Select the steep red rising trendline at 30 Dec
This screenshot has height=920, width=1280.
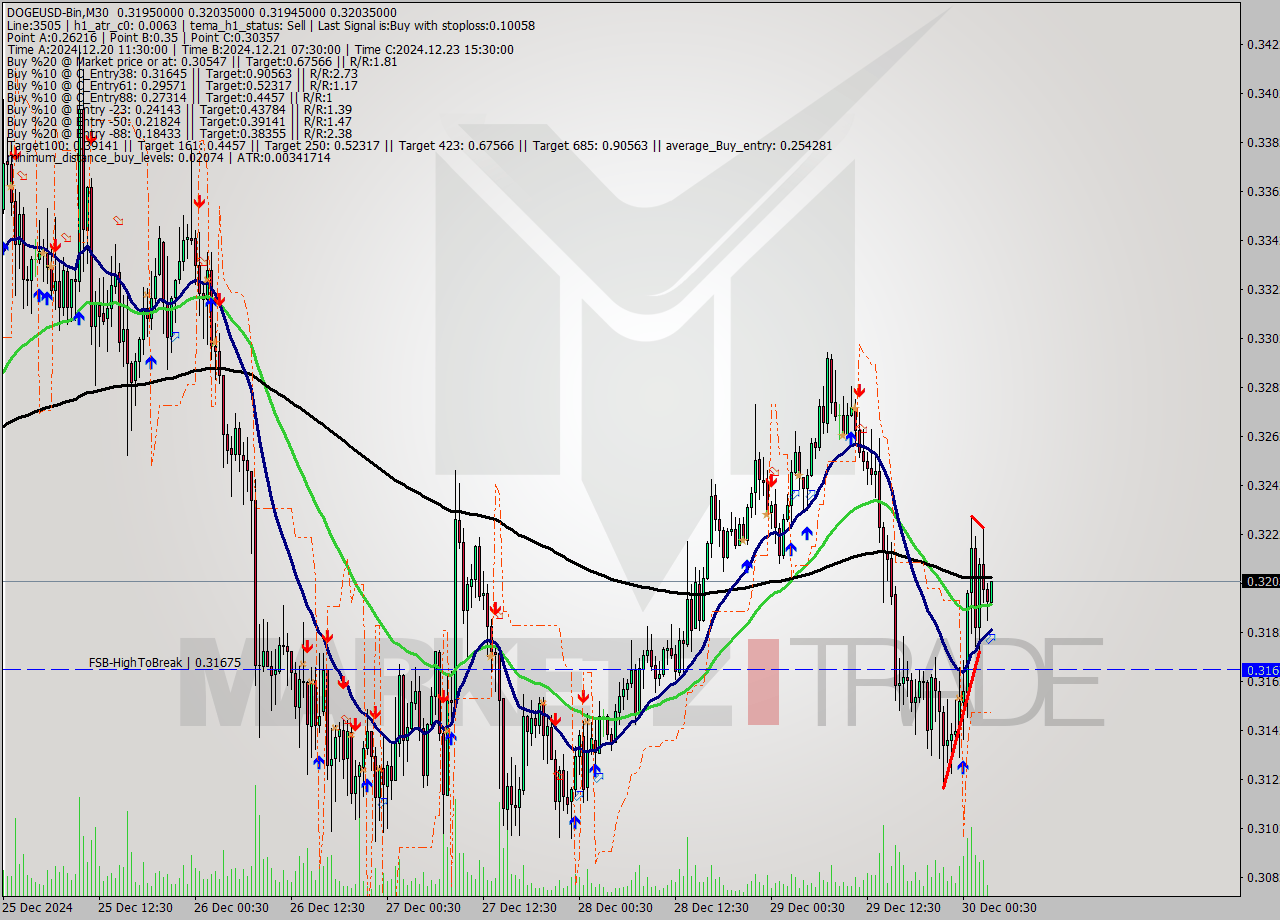960,718
